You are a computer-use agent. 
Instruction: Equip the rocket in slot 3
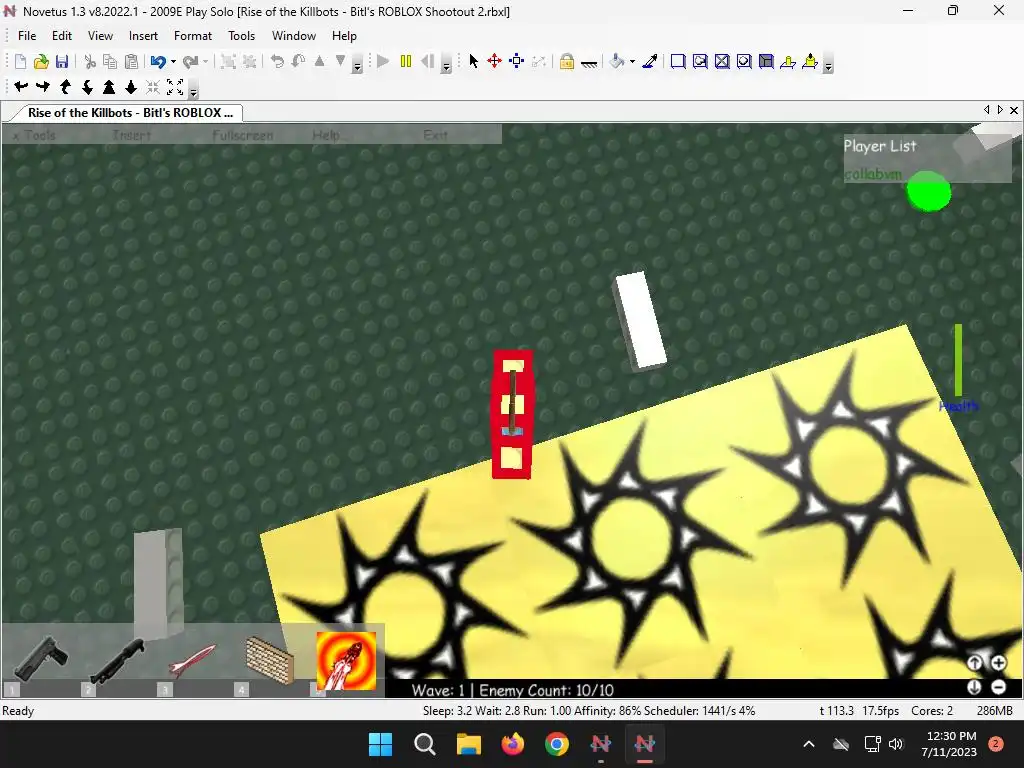pyautogui.click(x=193, y=660)
